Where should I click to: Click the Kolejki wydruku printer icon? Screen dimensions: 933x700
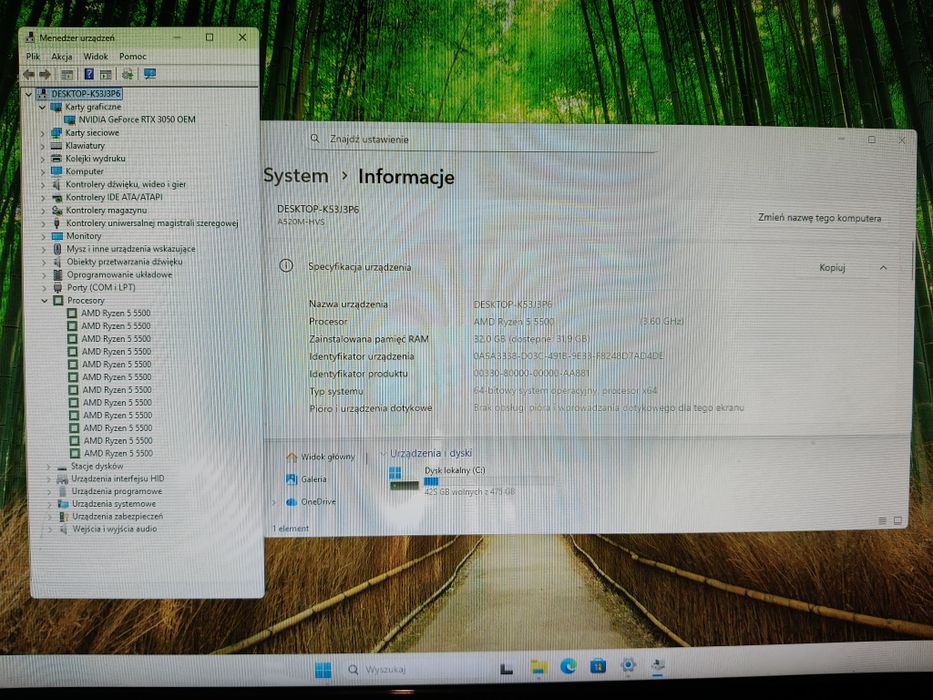pos(57,159)
